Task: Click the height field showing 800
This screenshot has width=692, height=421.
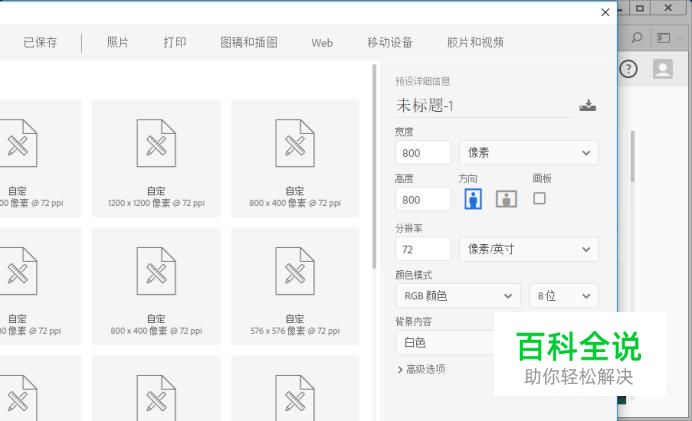Action: (x=423, y=199)
